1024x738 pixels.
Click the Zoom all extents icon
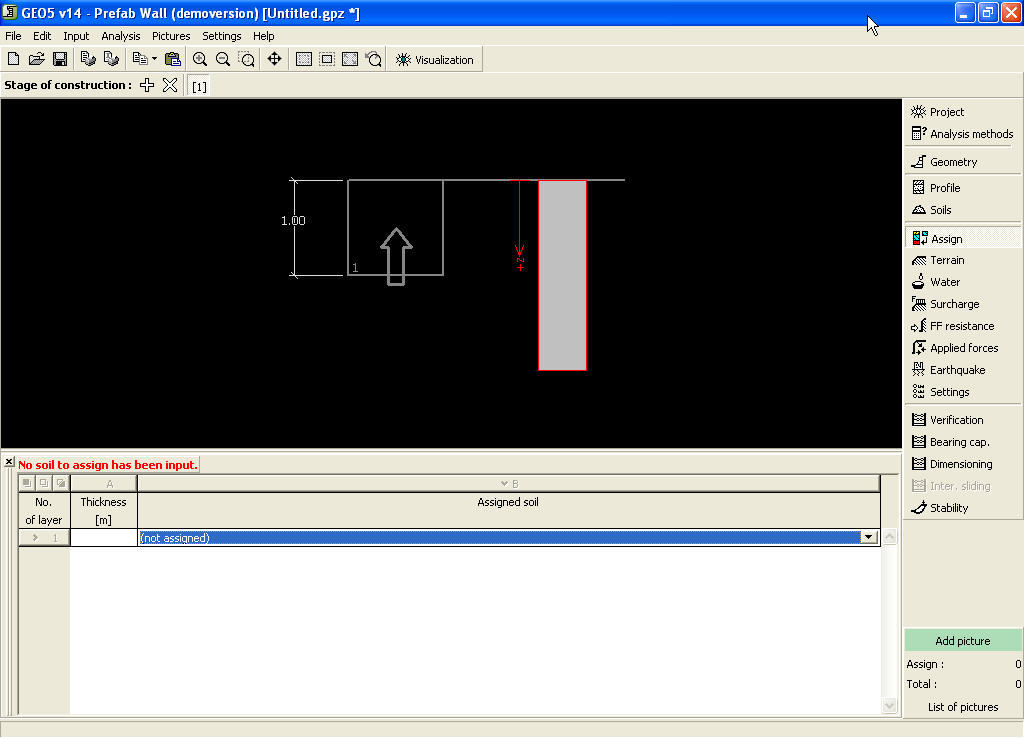pos(350,59)
